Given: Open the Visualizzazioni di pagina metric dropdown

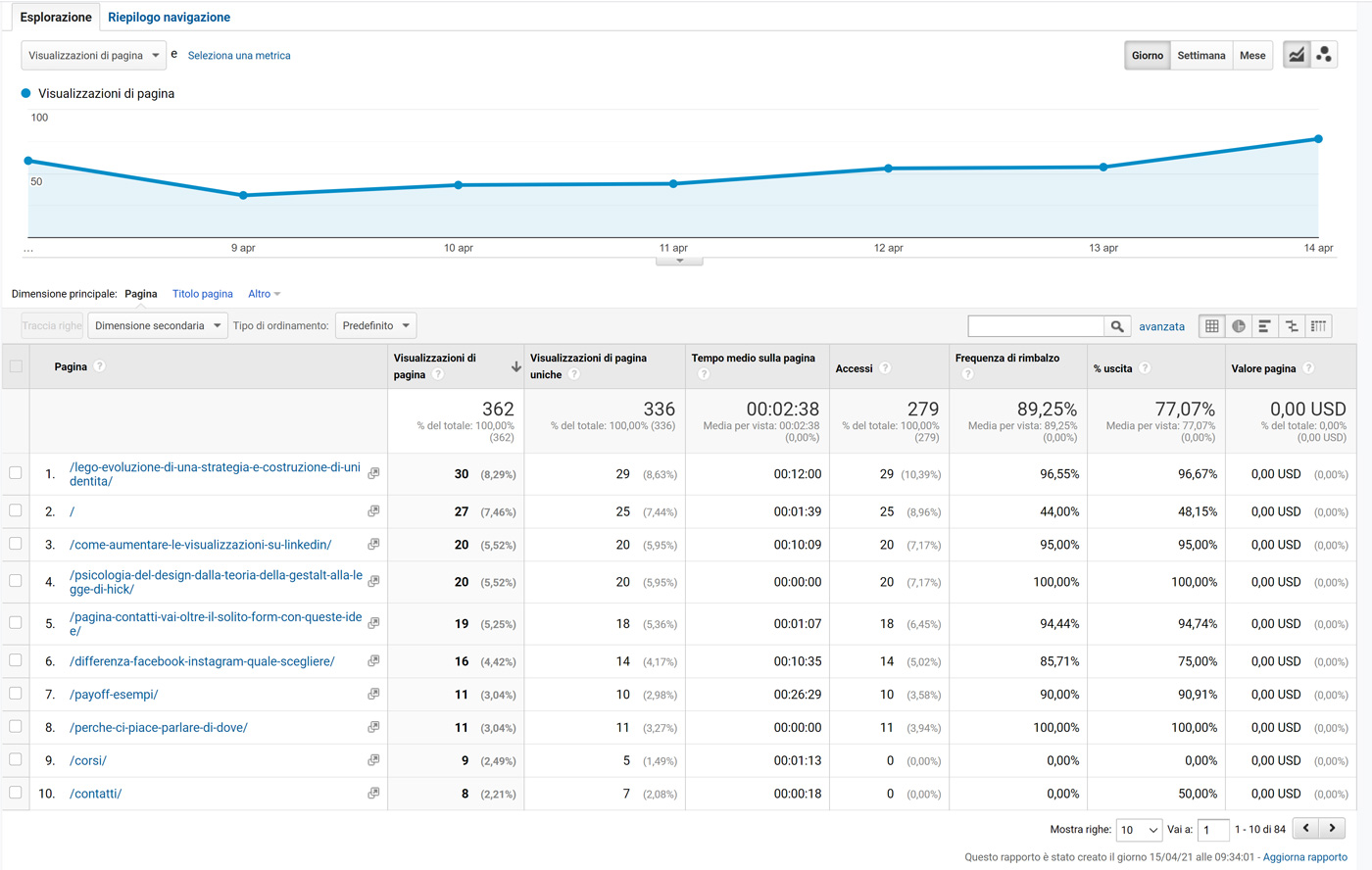Looking at the screenshot, I should (93, 55).
